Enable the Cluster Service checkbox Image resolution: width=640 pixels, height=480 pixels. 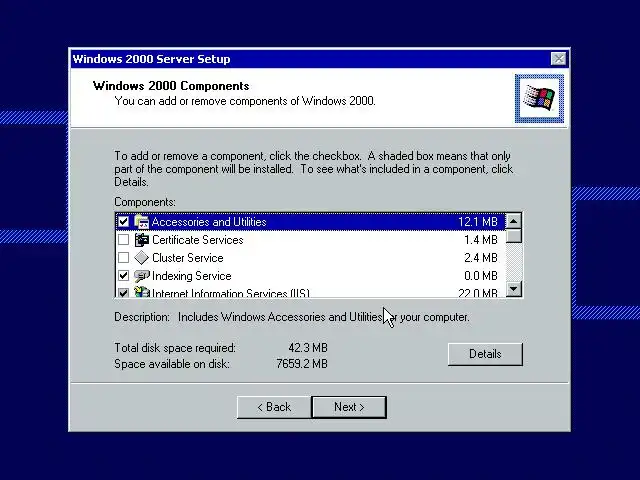pos(123,258)
